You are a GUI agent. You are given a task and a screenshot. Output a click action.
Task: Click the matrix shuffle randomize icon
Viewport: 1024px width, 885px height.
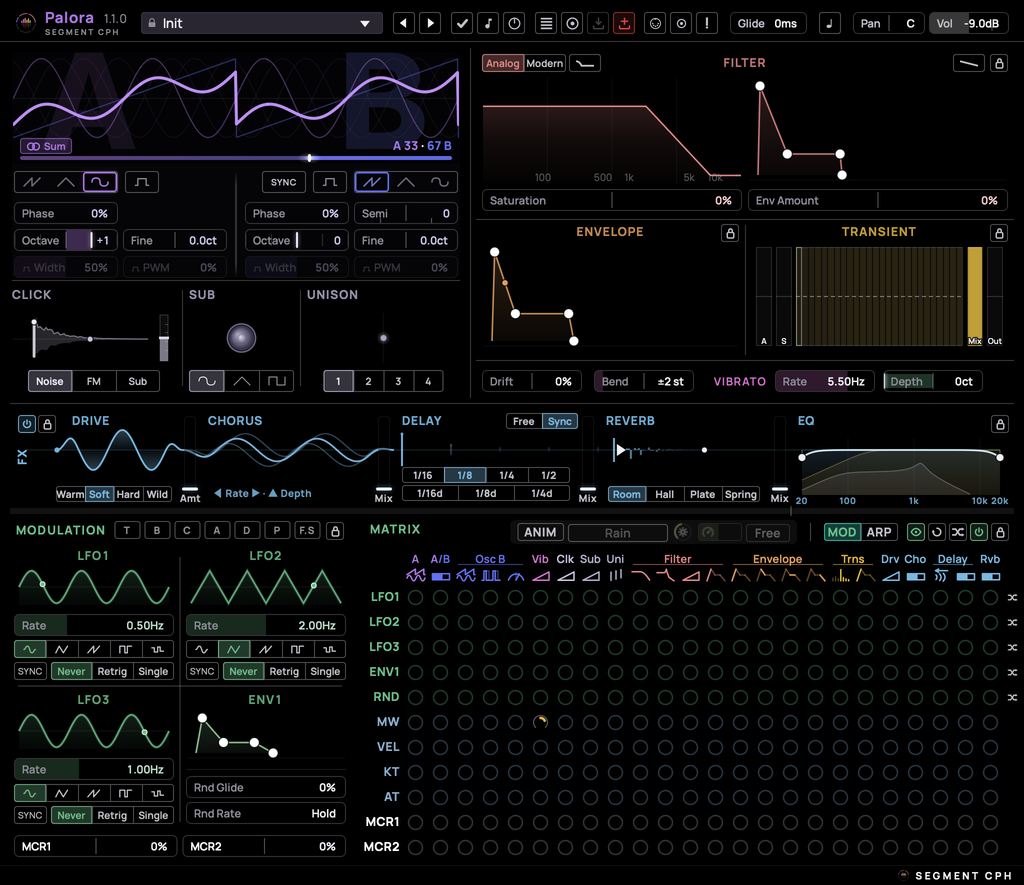pos(957,532)
